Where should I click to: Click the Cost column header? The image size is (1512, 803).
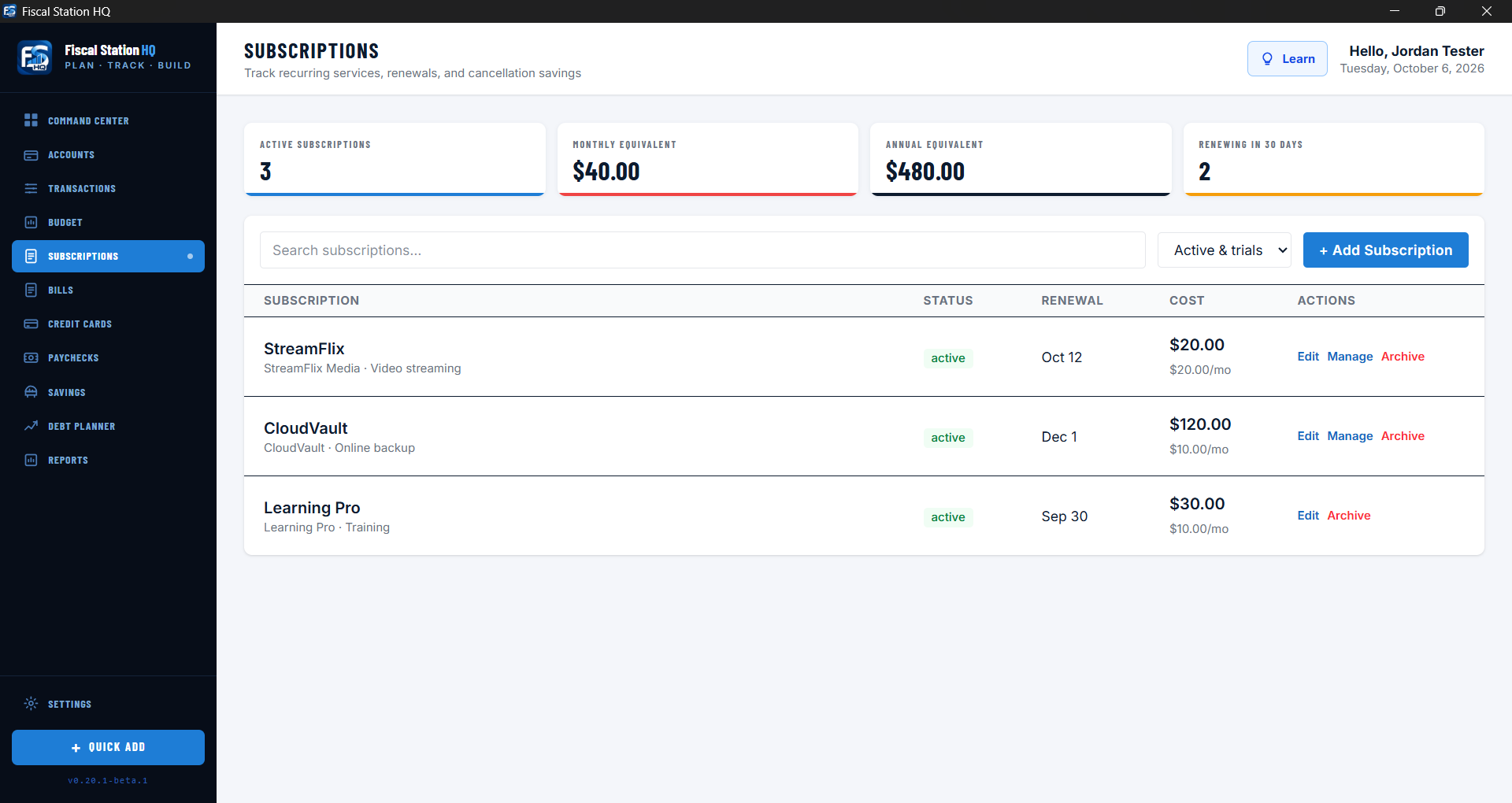pos(1187,301)
